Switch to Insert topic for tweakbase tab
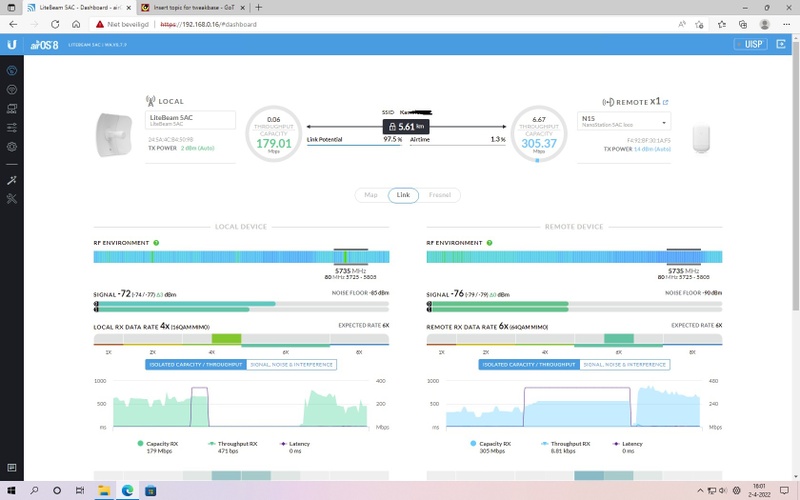The width and height of the screenshot is (800, 500). point(192,8)
